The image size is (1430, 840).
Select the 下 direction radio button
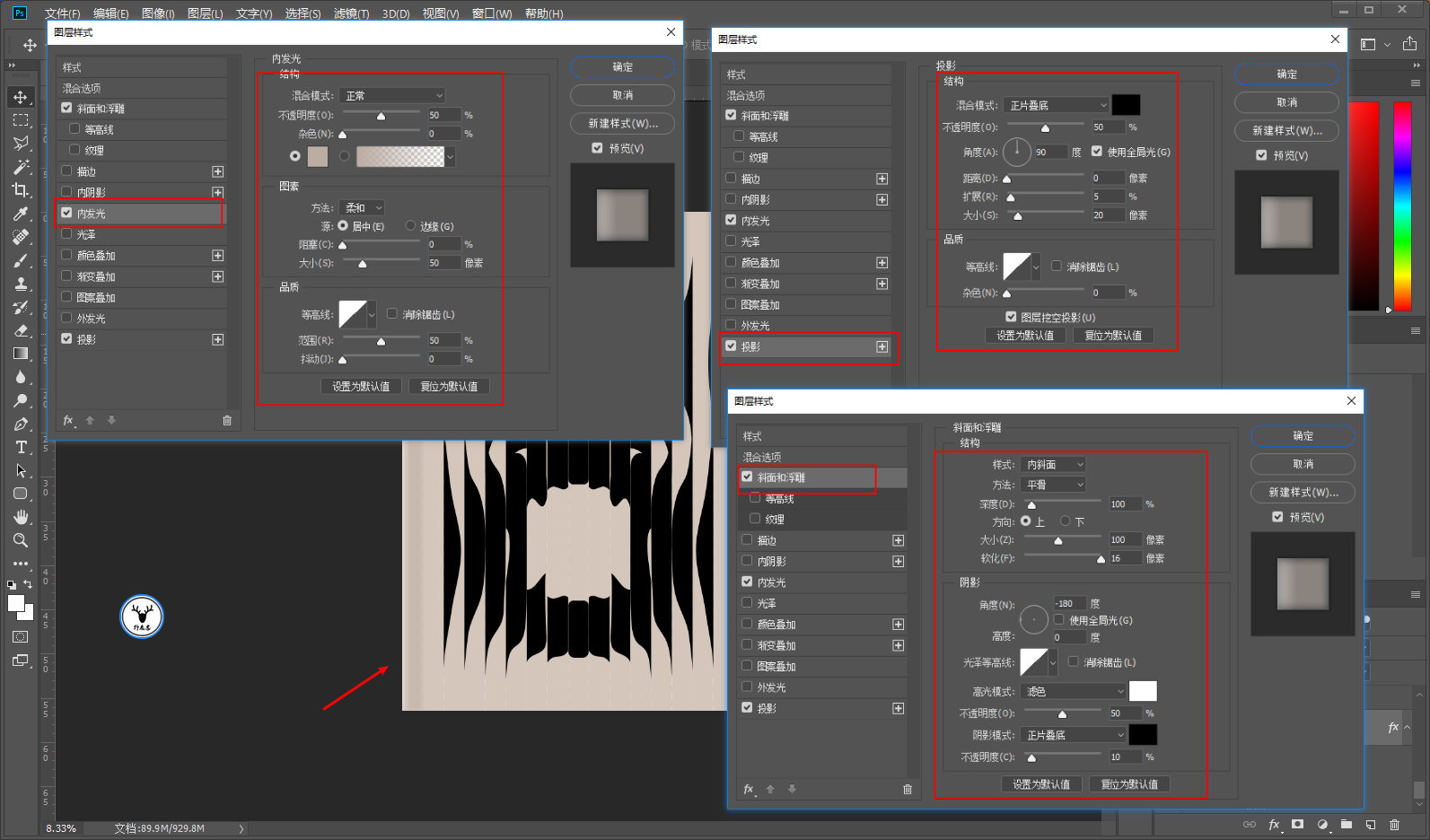tap(1066, 521)
